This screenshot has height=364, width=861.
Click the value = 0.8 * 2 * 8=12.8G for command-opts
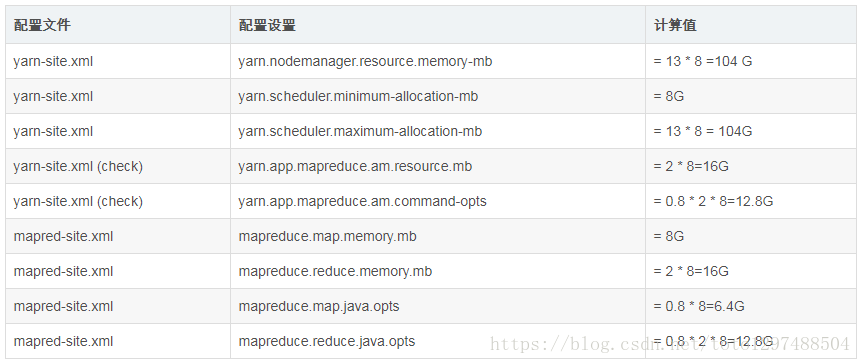(713, 201)
